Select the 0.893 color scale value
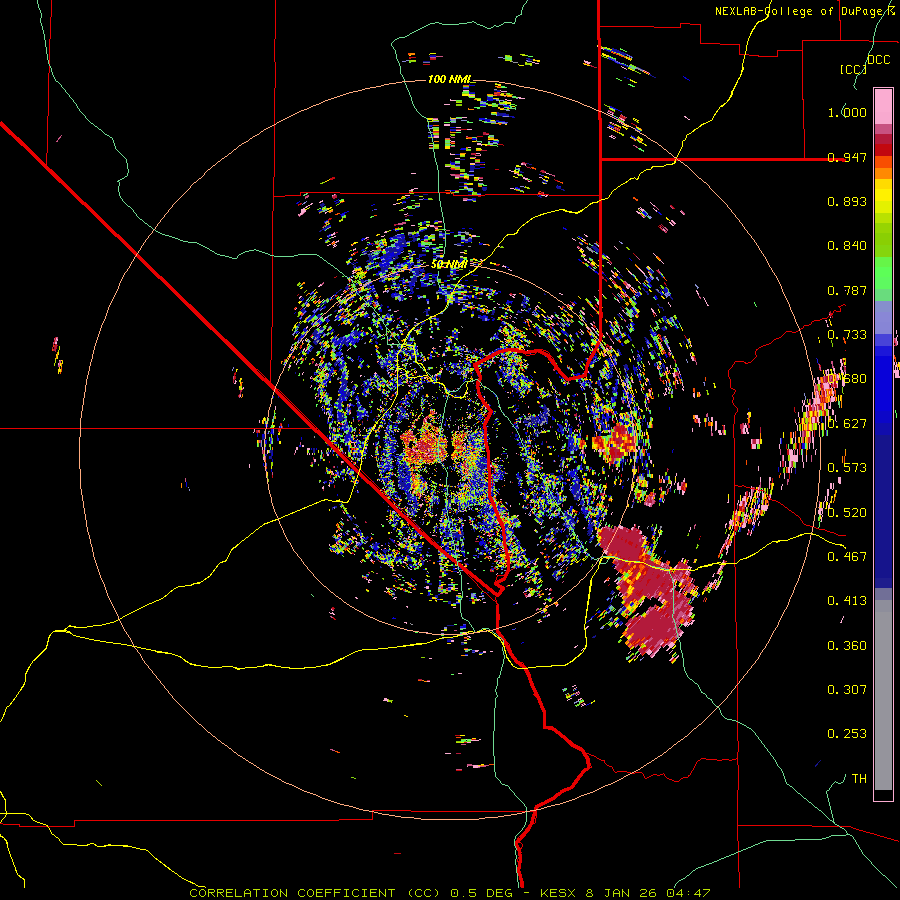900x900 pixels. 847,201
